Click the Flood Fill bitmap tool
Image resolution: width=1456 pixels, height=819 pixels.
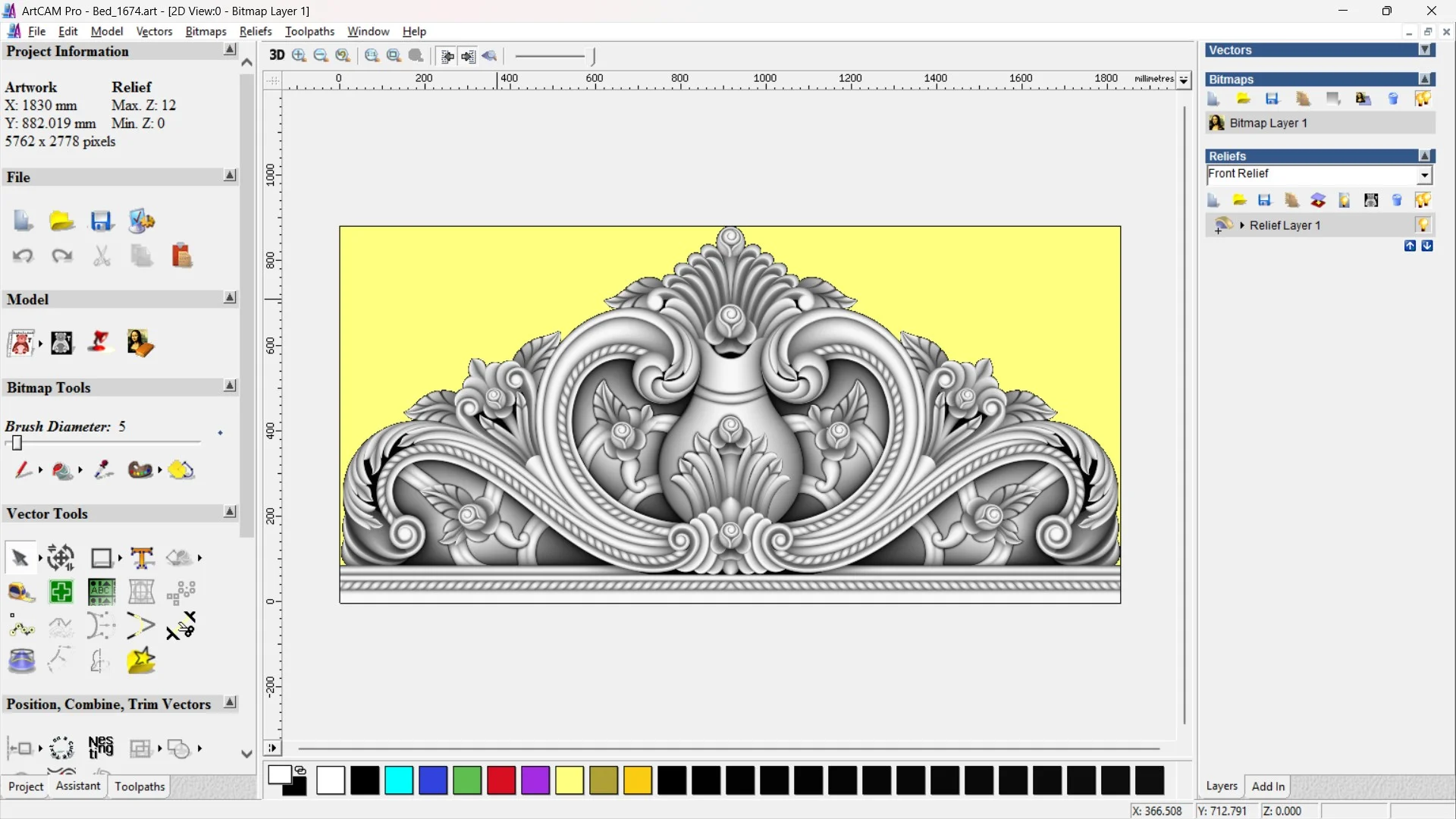tap(62, 471)
